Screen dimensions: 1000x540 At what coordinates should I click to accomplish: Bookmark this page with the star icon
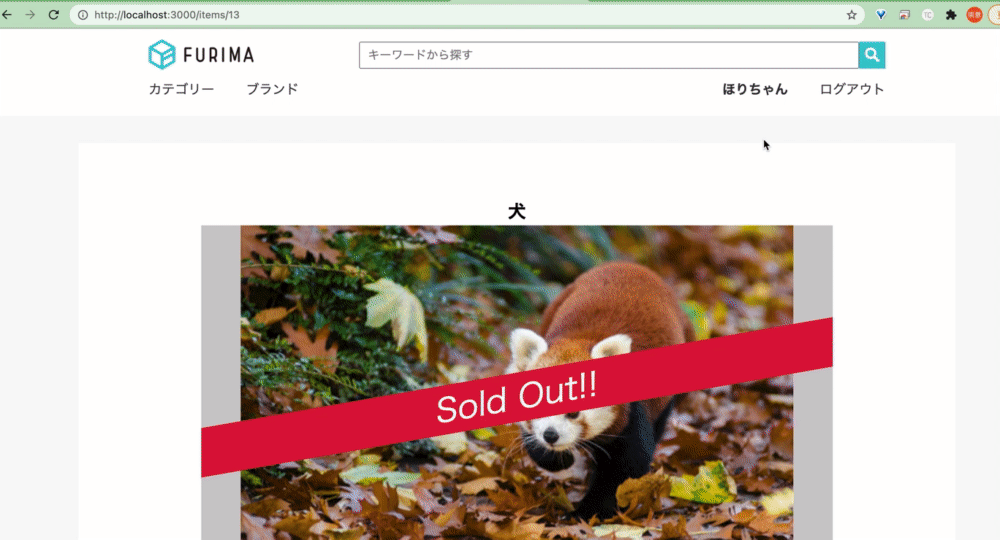pyautogui.click(x=851, y=15)
